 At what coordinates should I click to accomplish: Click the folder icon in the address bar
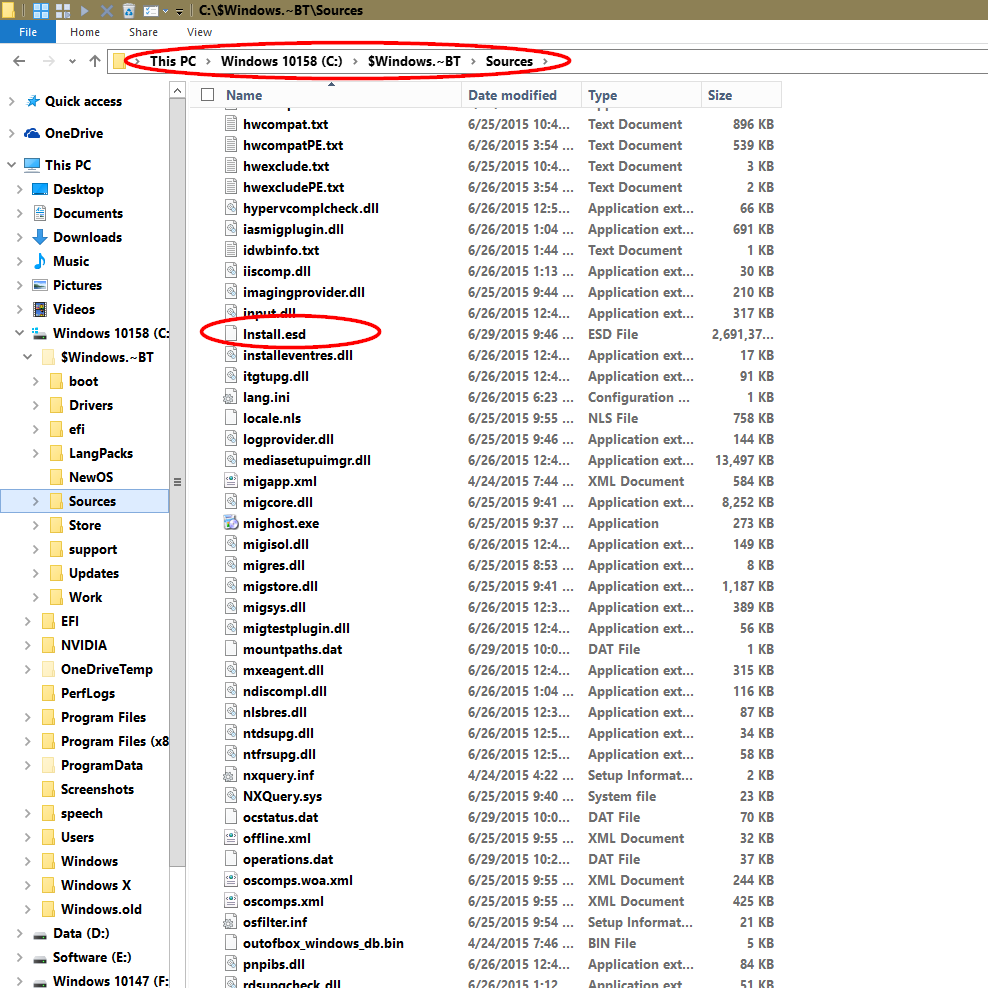[119, 61]
